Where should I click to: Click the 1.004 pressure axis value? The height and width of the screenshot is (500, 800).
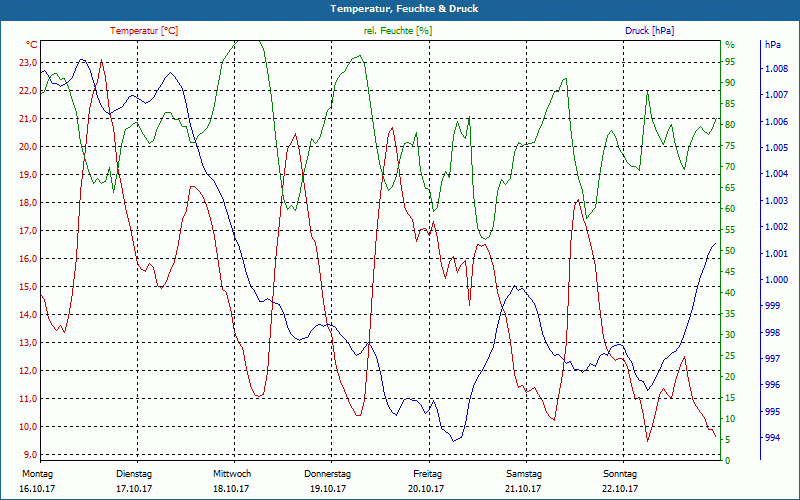coord(777,174)
